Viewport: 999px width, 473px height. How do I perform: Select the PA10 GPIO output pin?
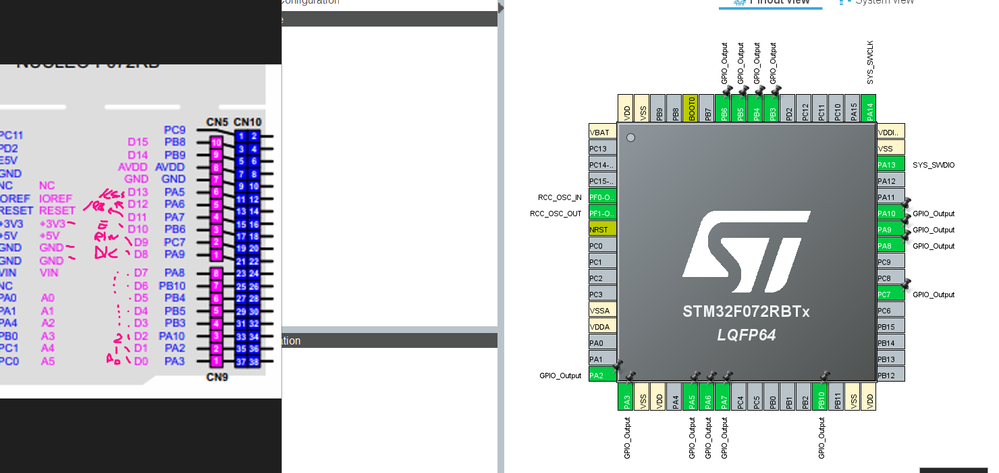891,214
